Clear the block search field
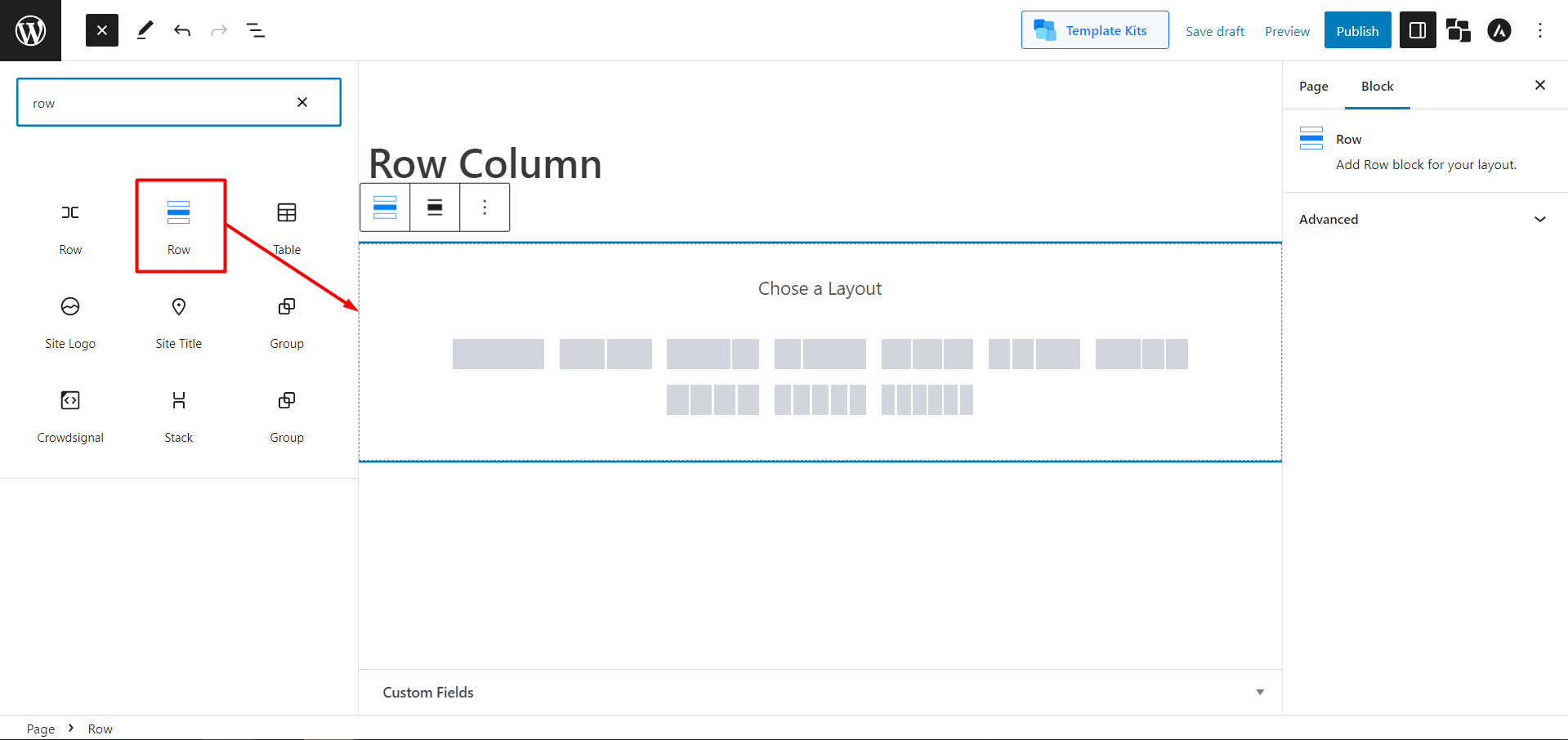 (x=302, y=102)
